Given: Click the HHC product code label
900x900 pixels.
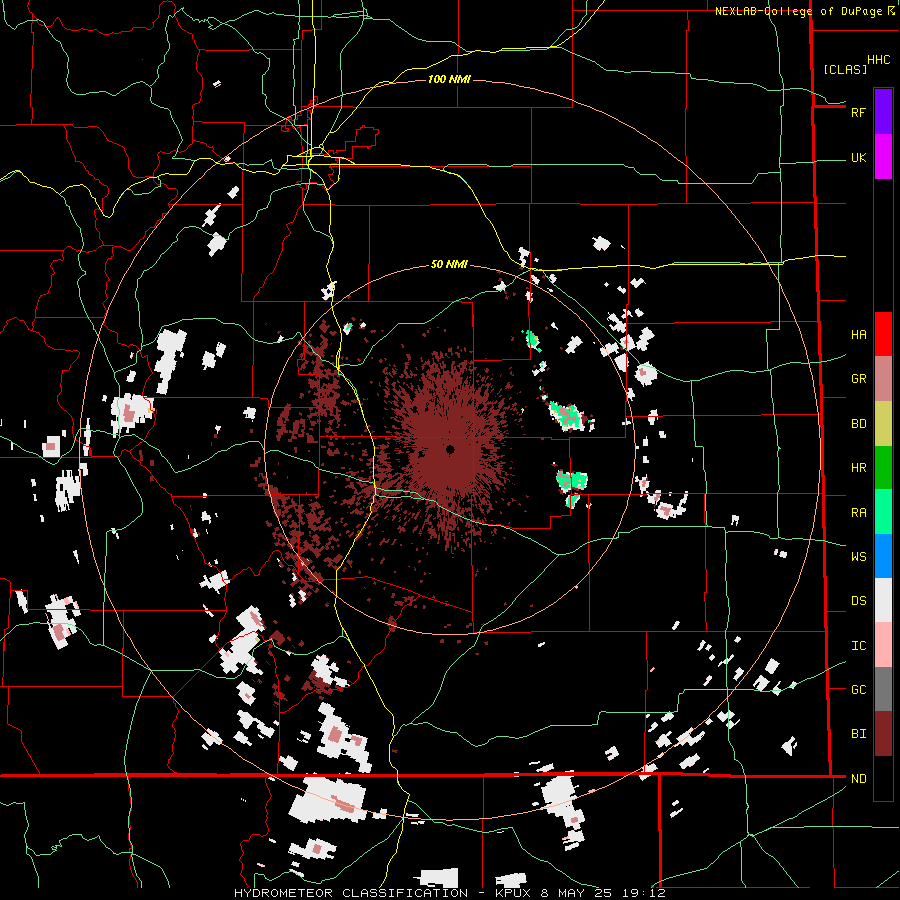Looking at the screenshot, I should tap(878, 59).
